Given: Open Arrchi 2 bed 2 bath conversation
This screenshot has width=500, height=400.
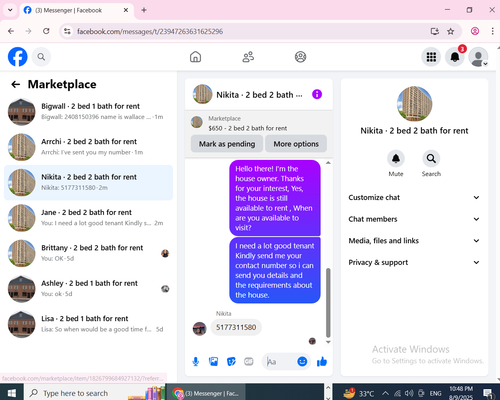Looking at the screenshot, I should [88, 147].
